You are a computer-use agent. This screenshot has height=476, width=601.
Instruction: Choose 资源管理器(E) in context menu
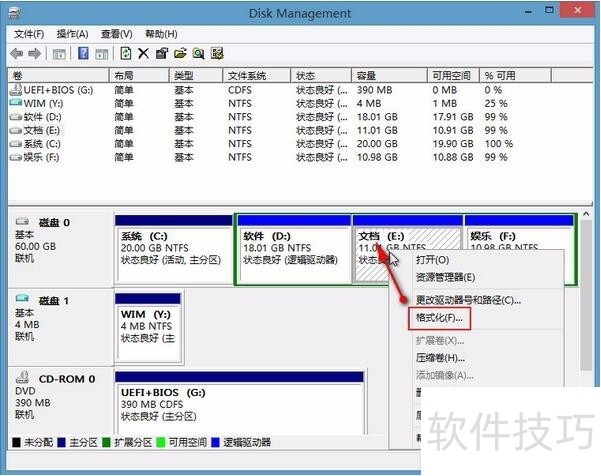(445, 277)
